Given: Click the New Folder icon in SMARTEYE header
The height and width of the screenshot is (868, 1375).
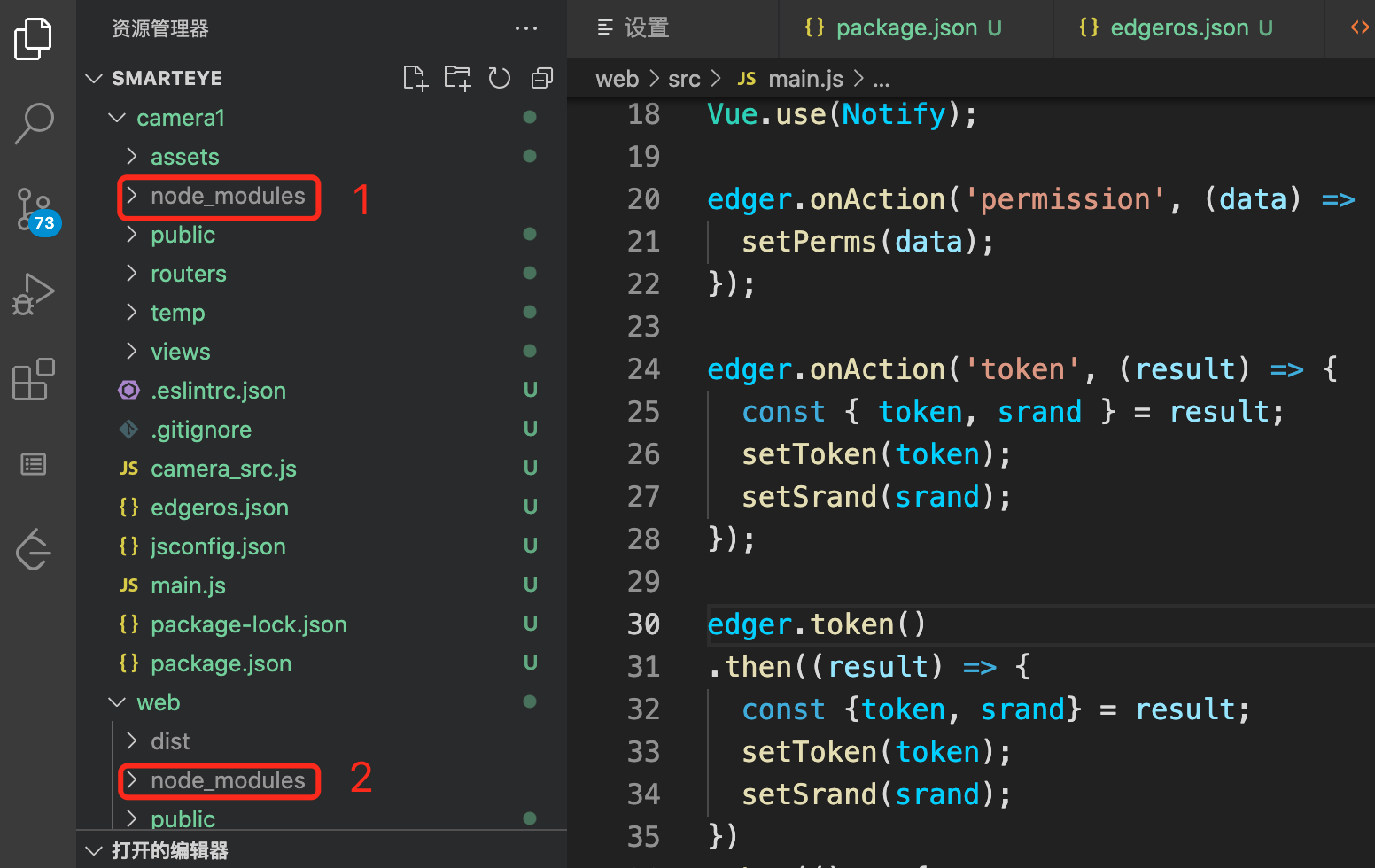Looking at the screenshot, I should point(457,78).
